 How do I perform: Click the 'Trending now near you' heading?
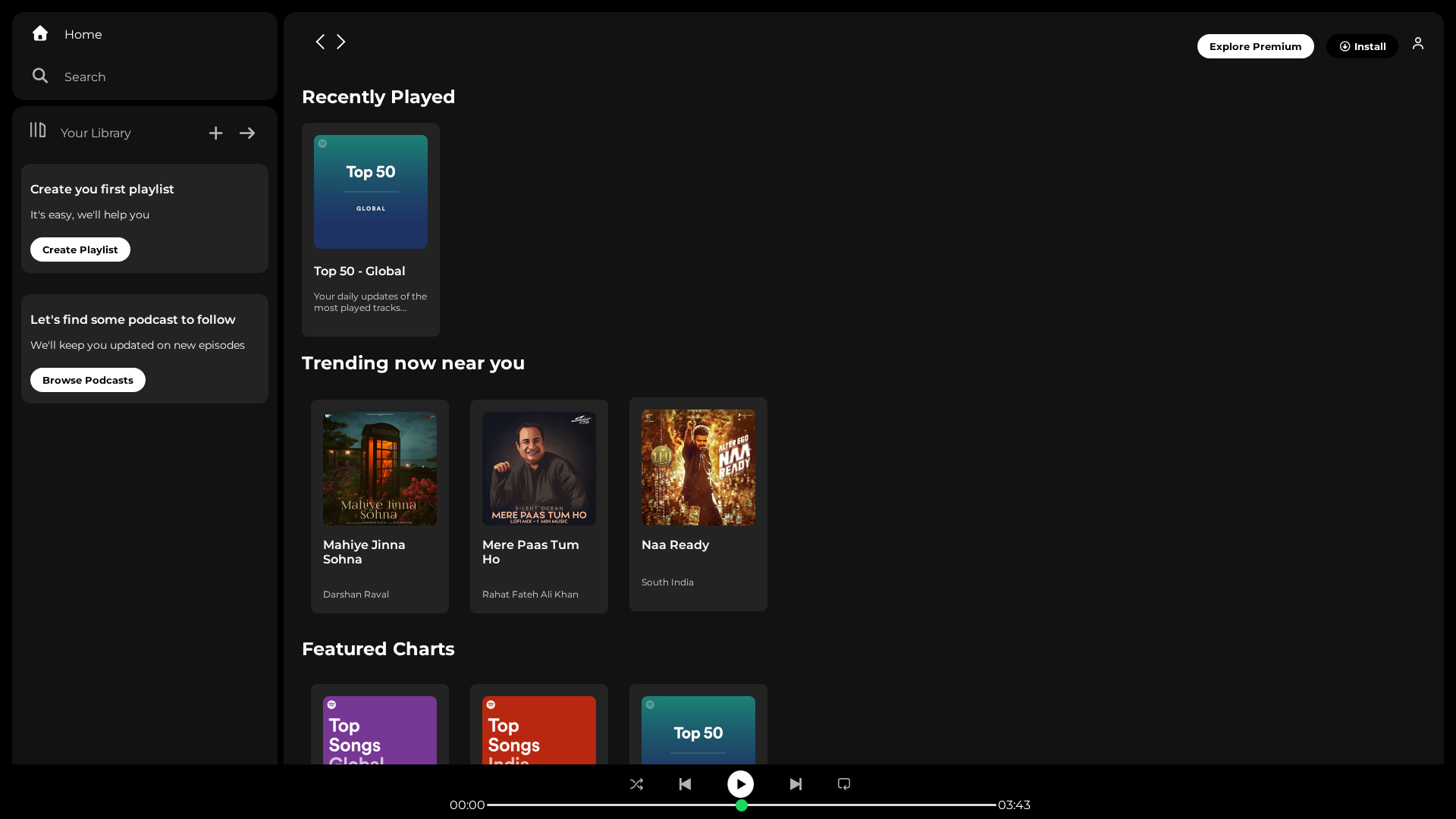point(413,363)
